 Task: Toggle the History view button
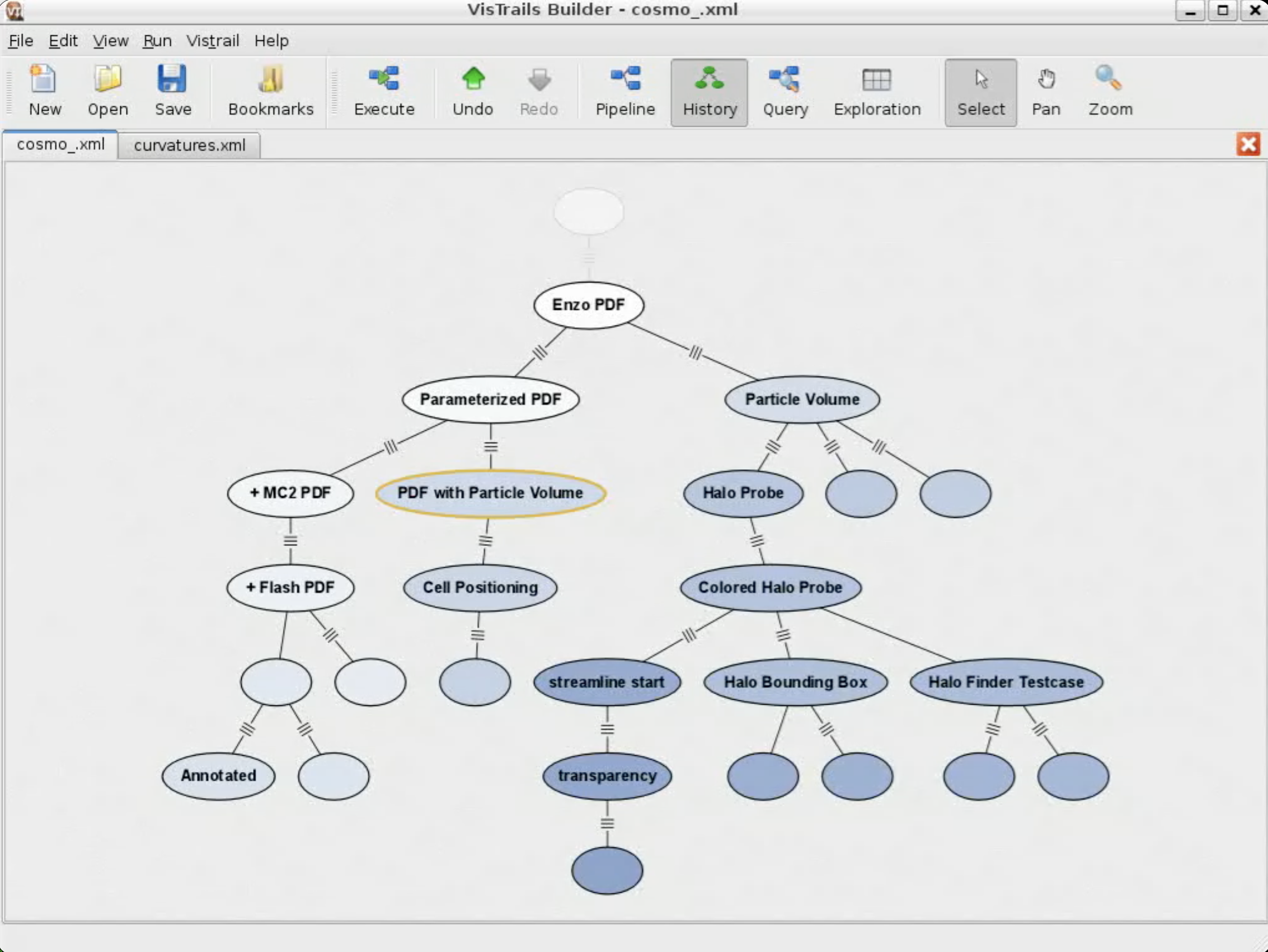(709, 92)
